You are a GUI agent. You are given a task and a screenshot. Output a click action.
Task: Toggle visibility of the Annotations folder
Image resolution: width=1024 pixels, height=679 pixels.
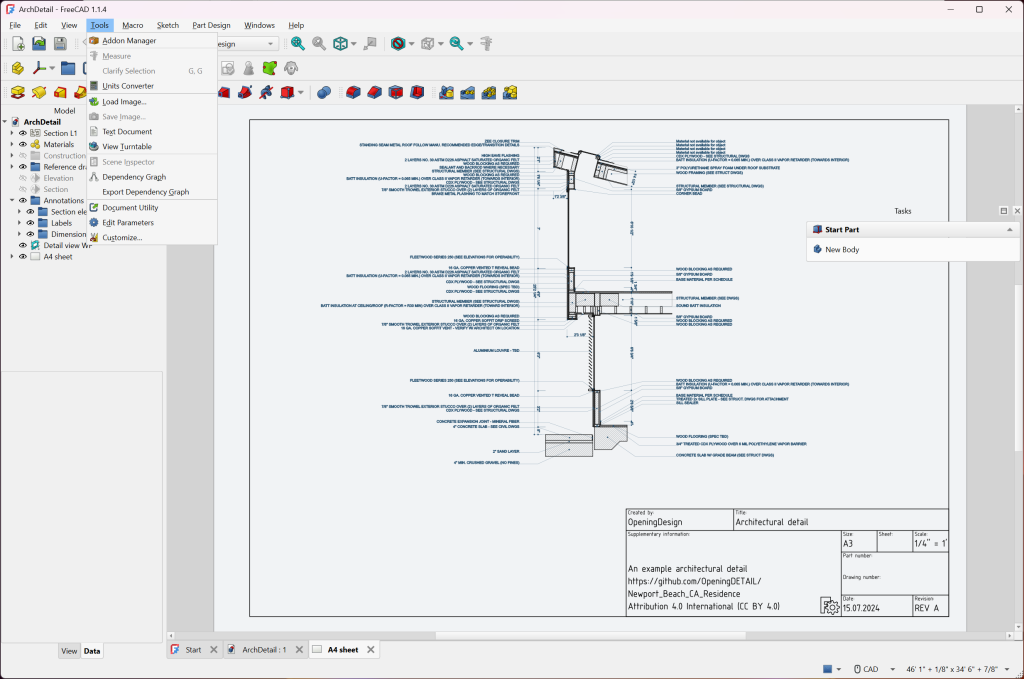[x=23, y=200]
